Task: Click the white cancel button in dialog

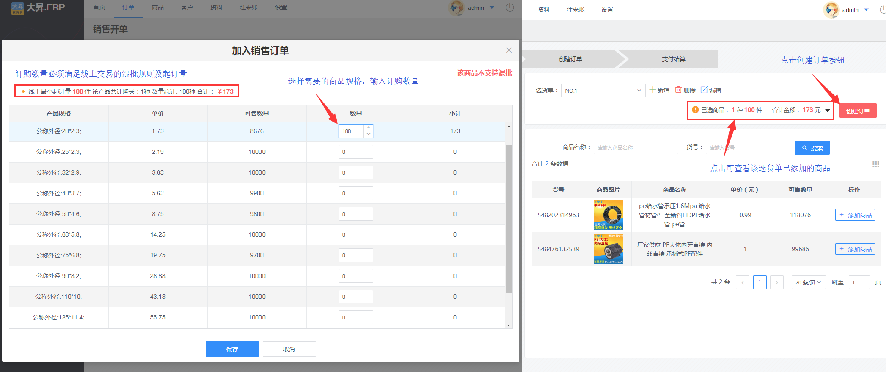Action: point(289,349)
